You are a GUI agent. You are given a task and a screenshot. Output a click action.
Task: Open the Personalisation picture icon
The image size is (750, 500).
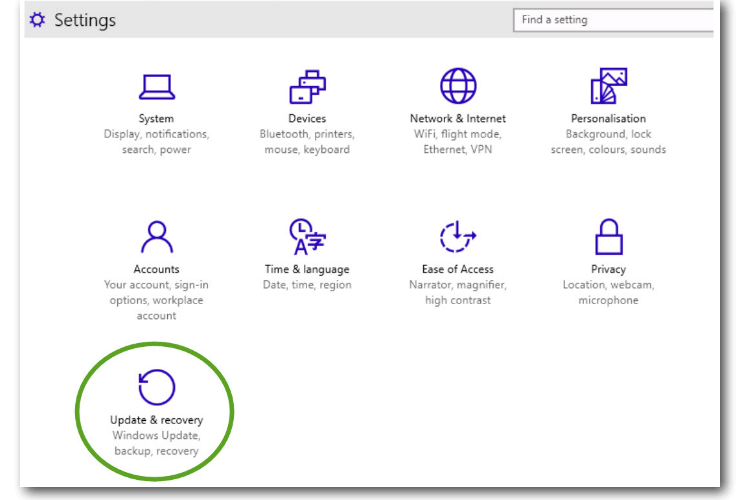608,86
